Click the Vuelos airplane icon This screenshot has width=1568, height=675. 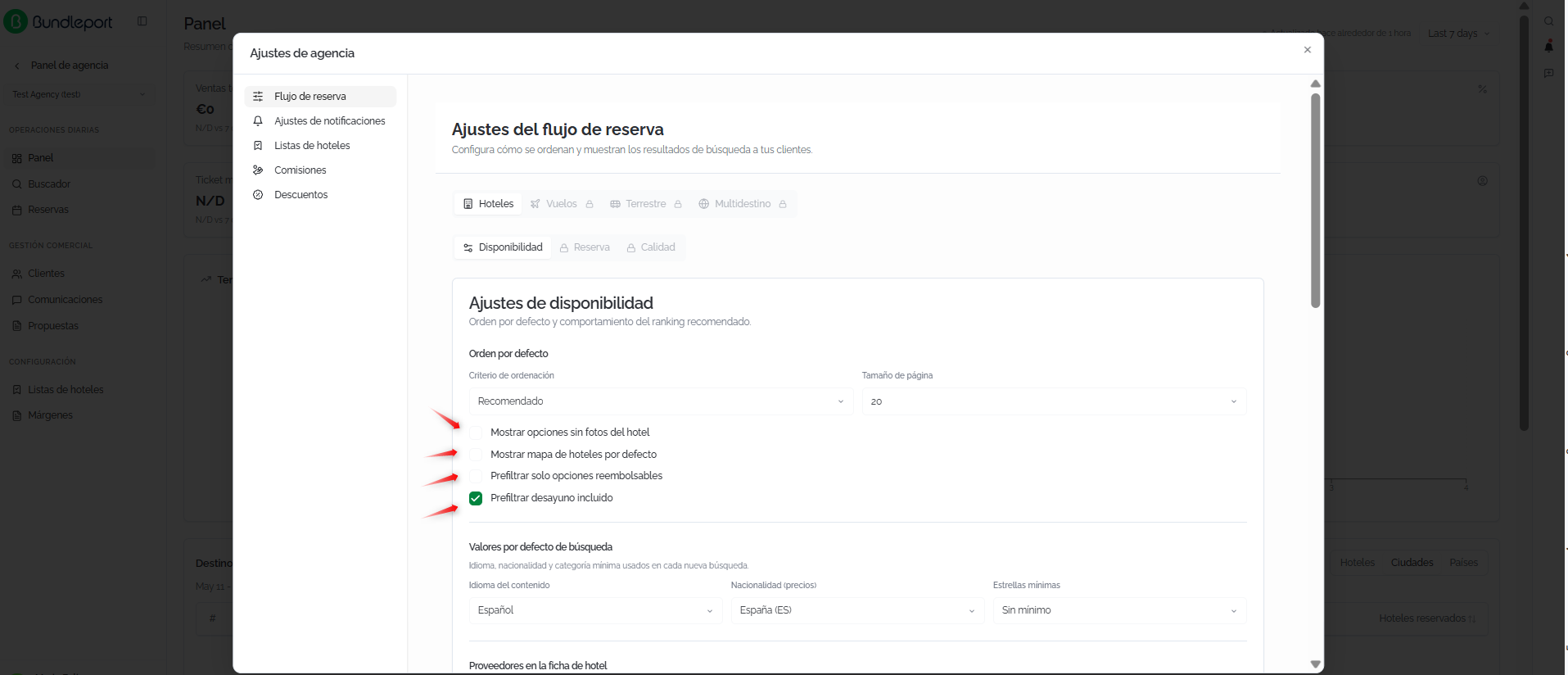(x=535, y=204)
